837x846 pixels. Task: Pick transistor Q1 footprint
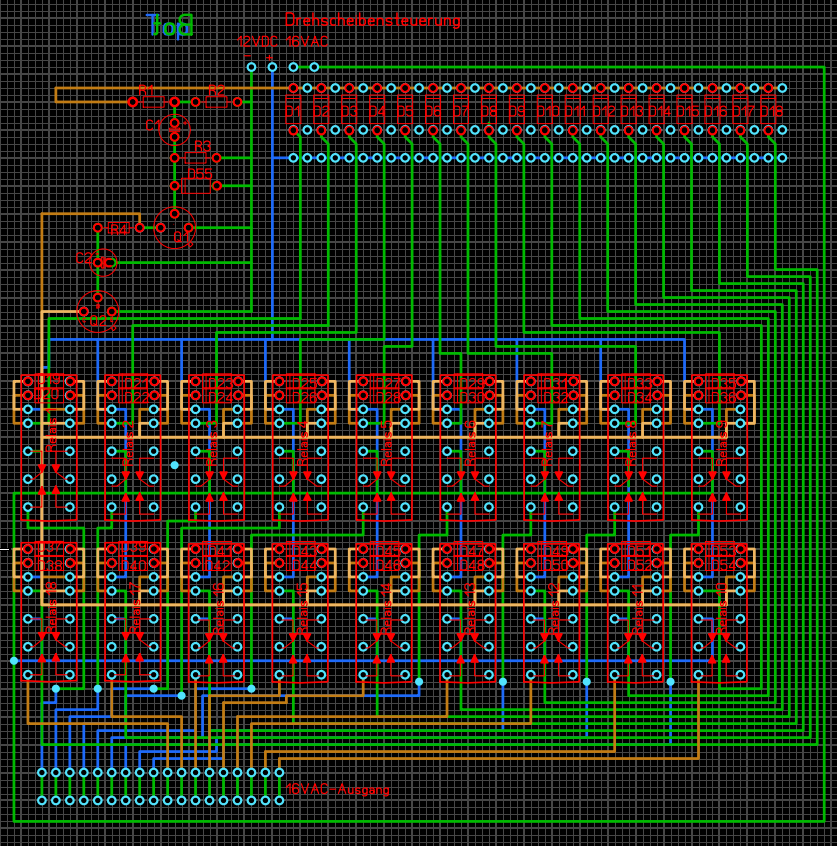tap(174, 228)
